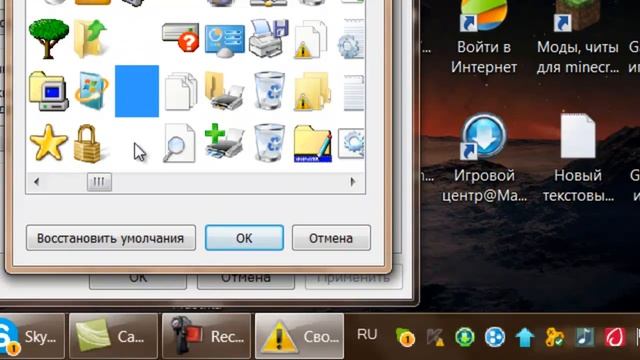Click the music note tray icon
This screenshot has height=360, width=640.
[x=584, y=338]
